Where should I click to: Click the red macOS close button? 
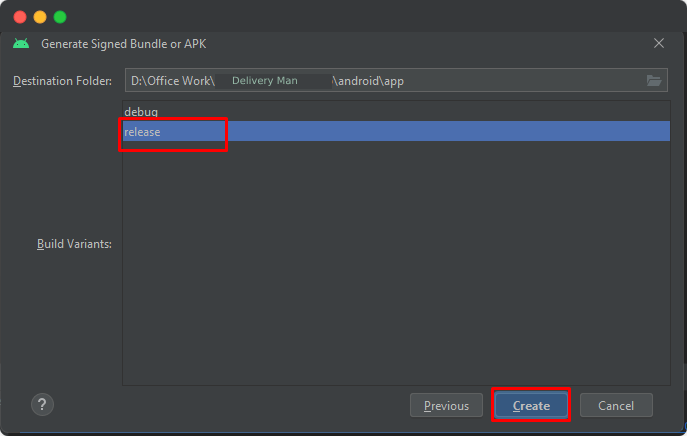(20, 17)
